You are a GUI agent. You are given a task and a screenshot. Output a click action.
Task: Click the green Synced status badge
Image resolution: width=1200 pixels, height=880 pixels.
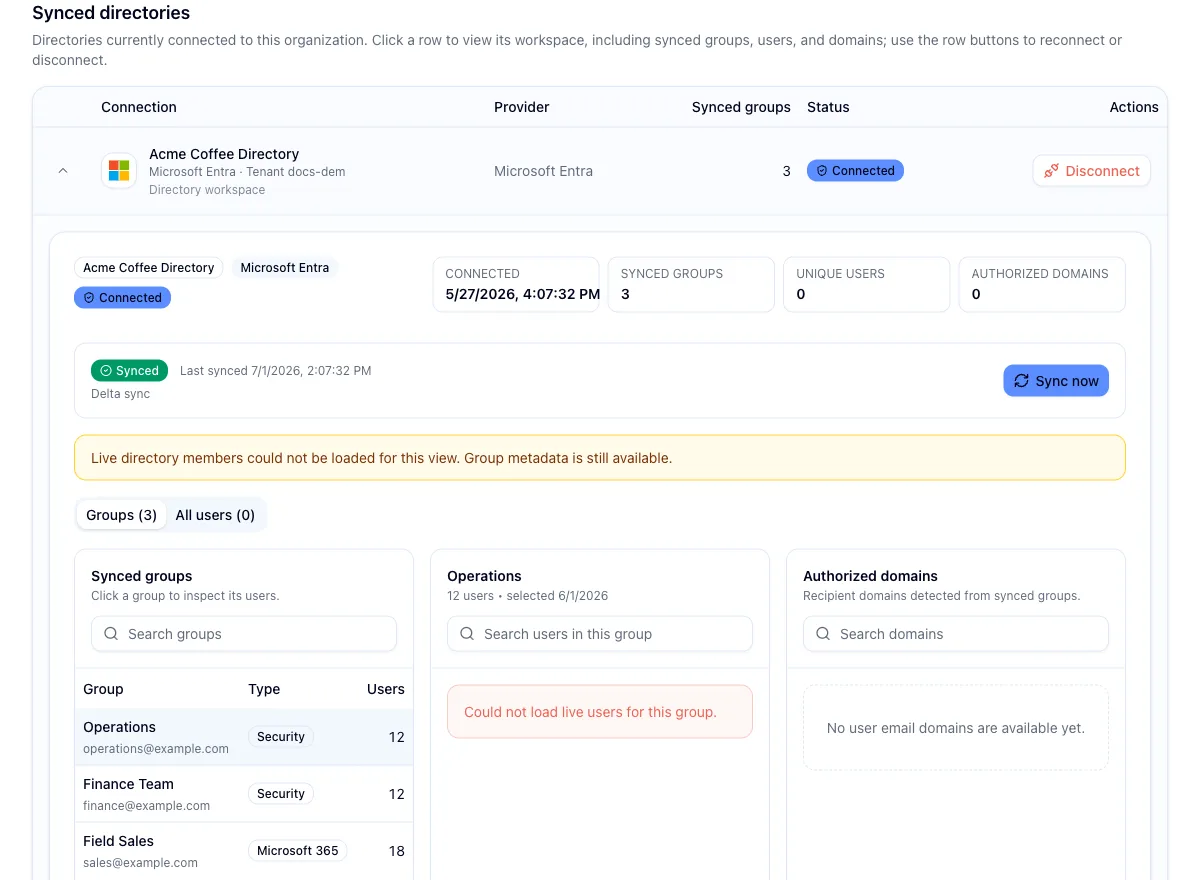129,371
